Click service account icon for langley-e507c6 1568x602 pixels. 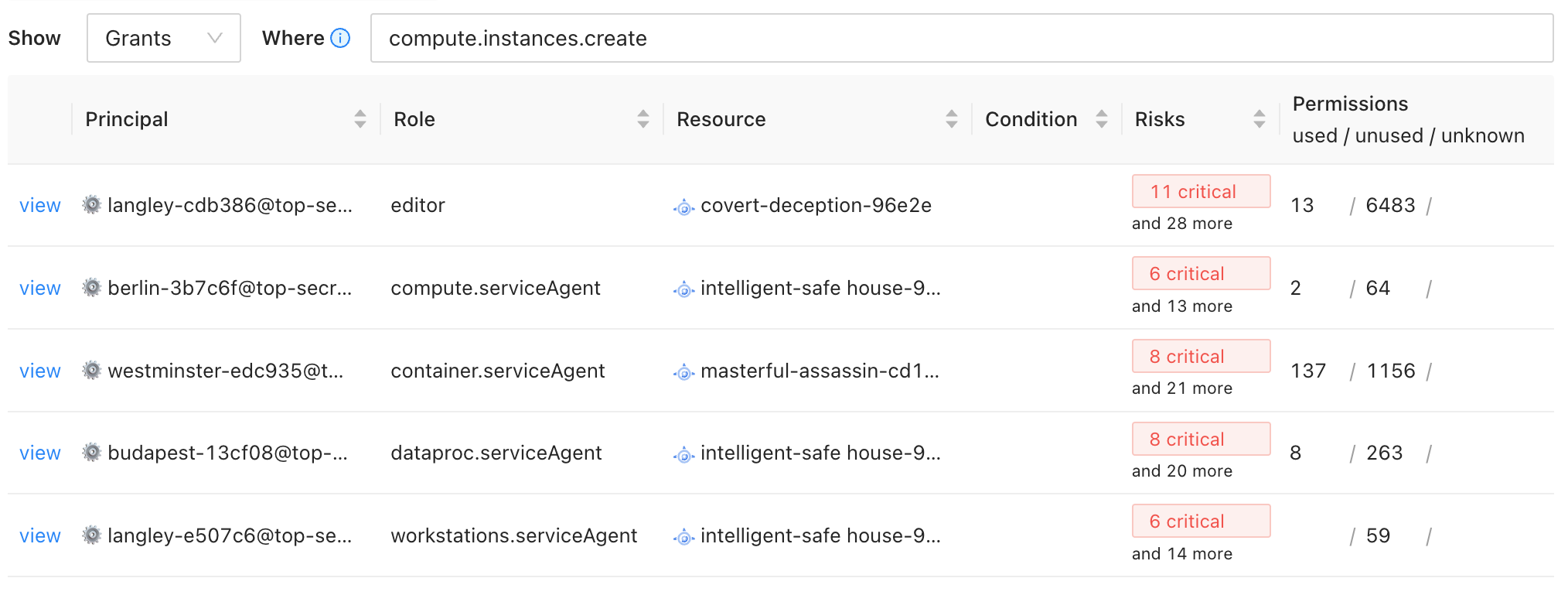click(92, 535)
